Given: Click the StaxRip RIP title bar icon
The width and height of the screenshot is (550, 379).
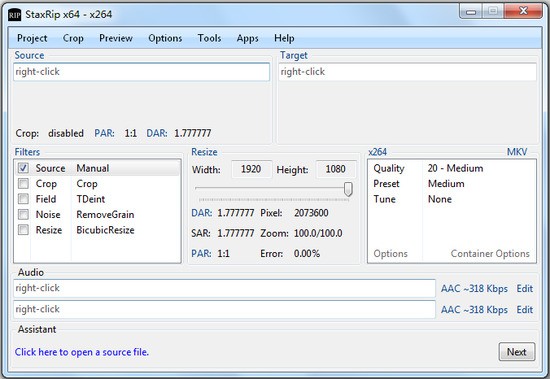Looking at the screenshot, I should 14,15.
